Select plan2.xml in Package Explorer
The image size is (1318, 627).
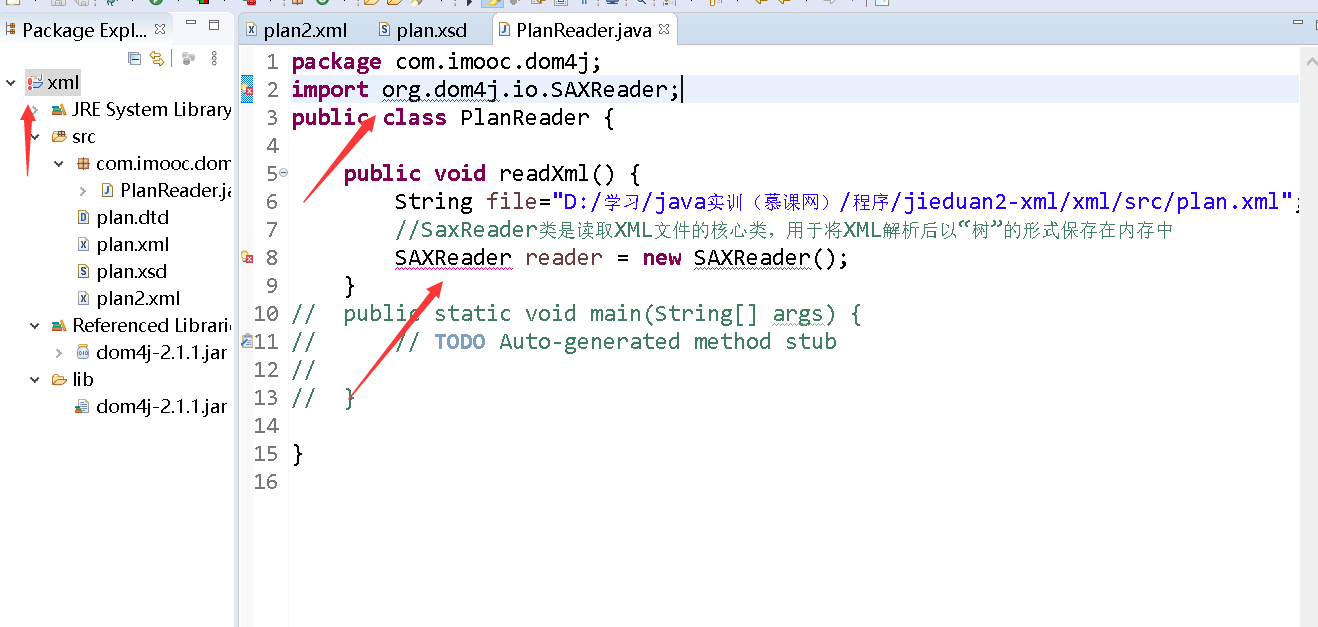[x=138, y=299]
